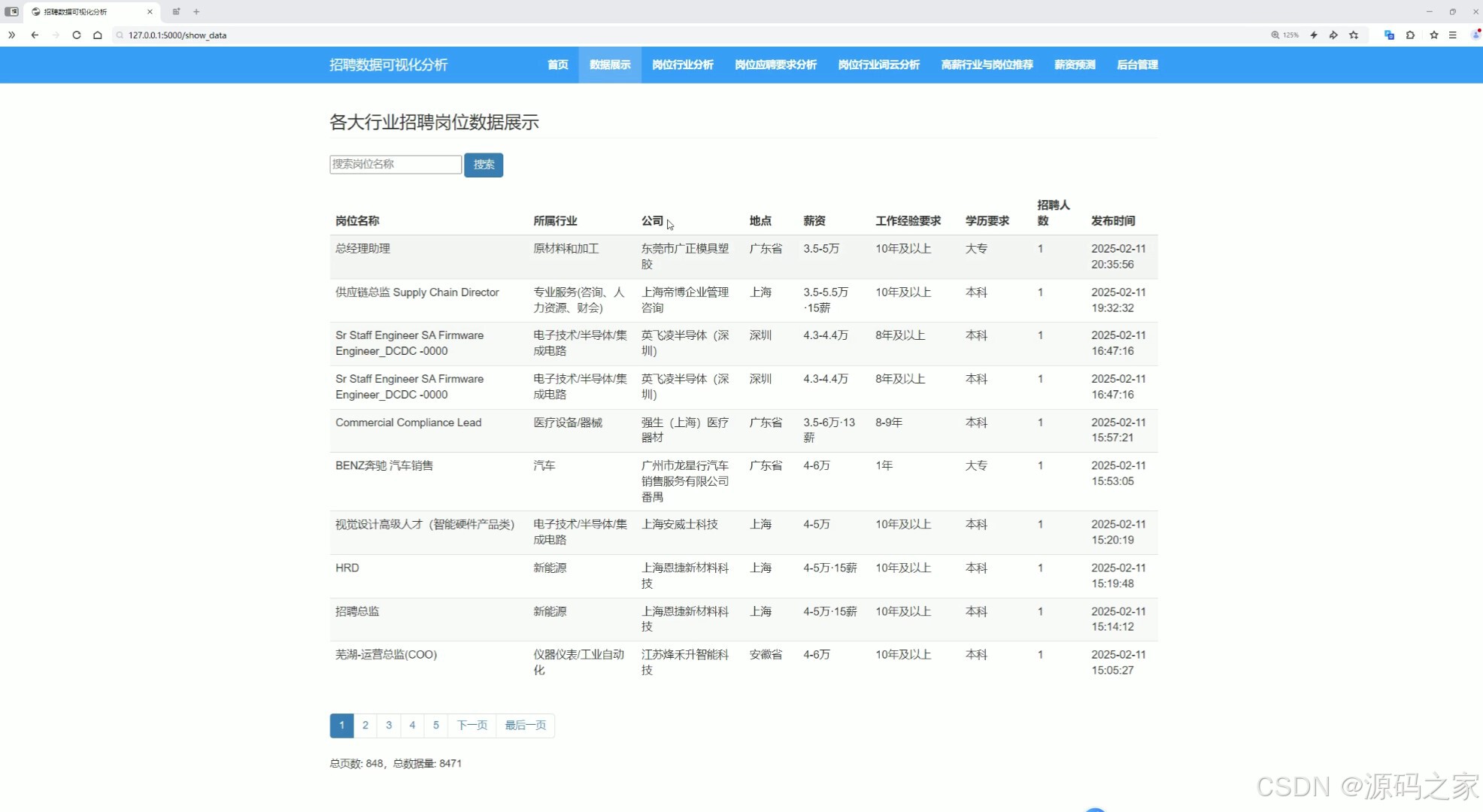1483x812 pixels.
Task: Click the lightning speed mode icon
Action: [1314, 35]
